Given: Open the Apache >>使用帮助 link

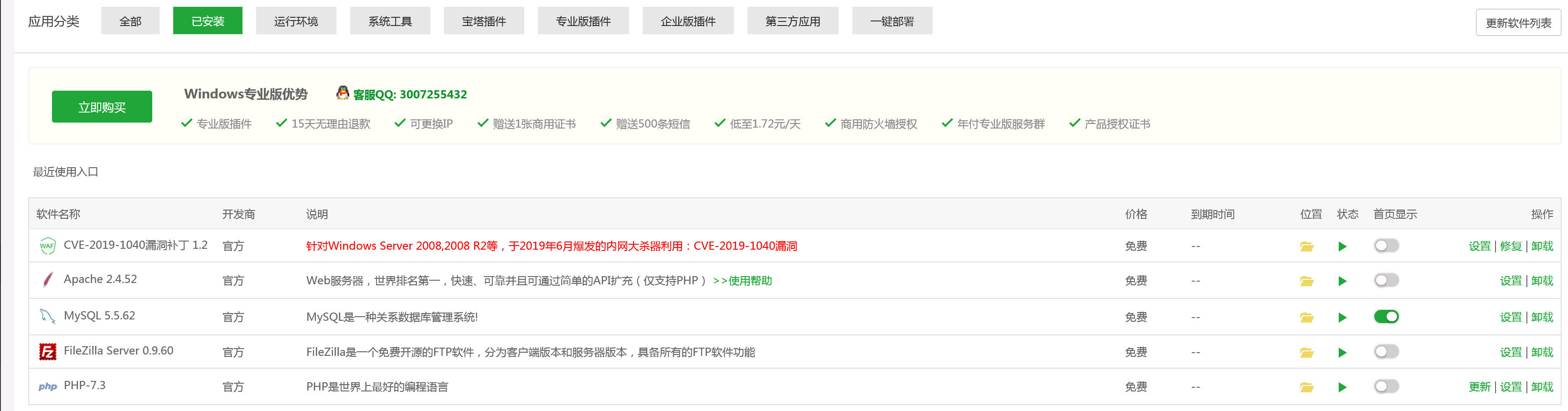Looking at the screenshot, I should click(742, 281).
